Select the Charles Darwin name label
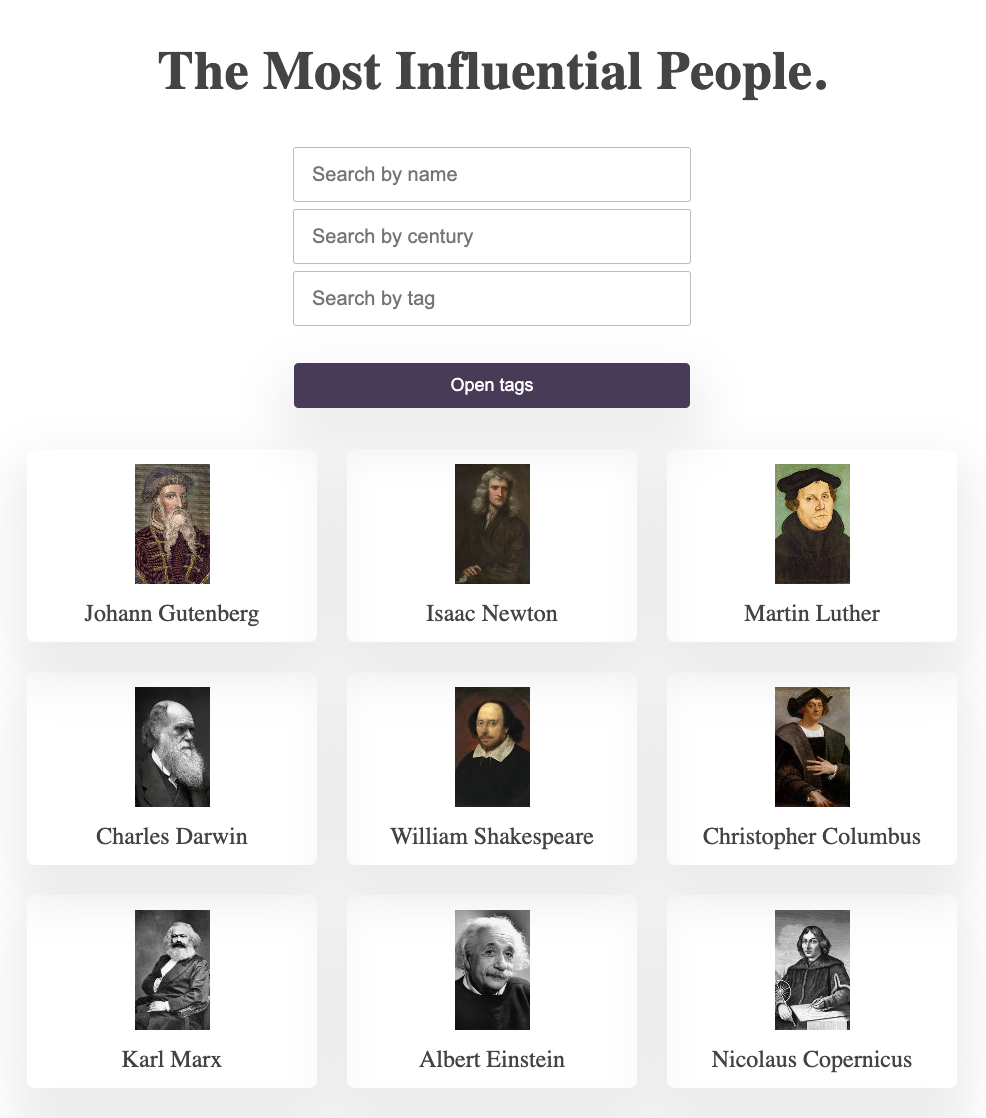 [172, 836]
